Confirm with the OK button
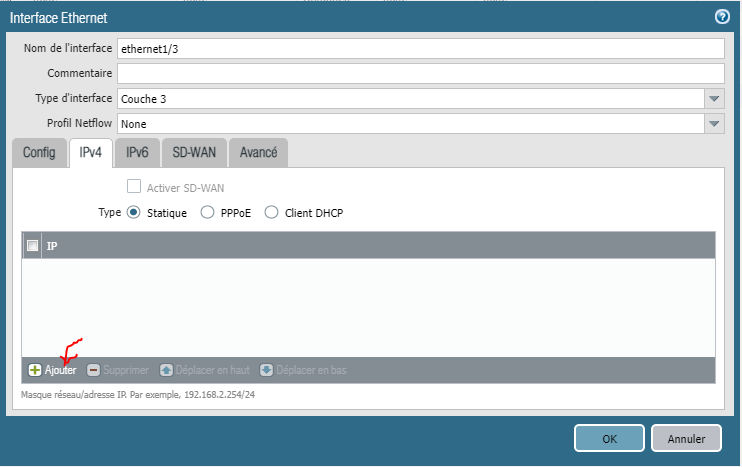 click(610, 439)
